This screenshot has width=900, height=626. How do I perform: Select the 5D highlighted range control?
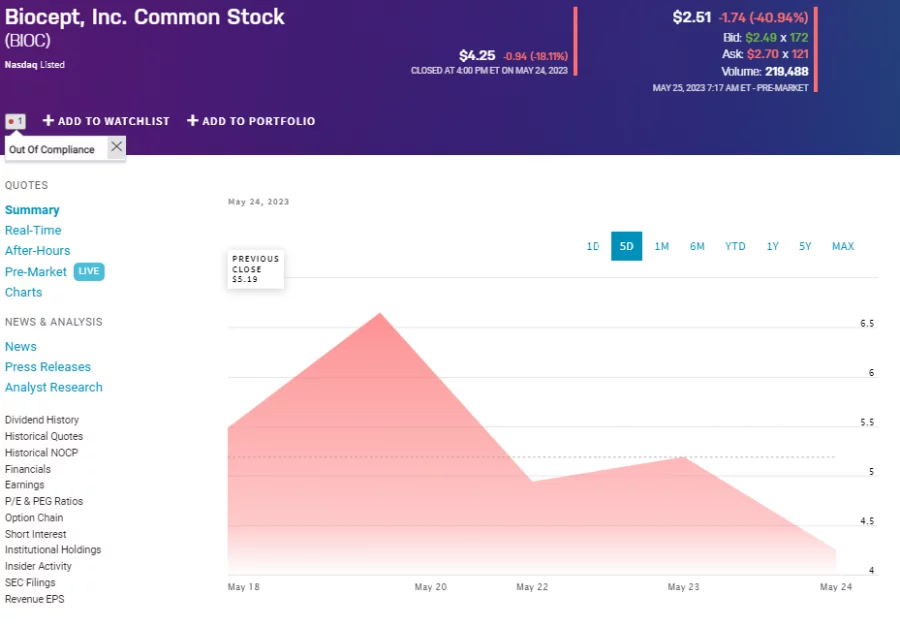[626, 246]
